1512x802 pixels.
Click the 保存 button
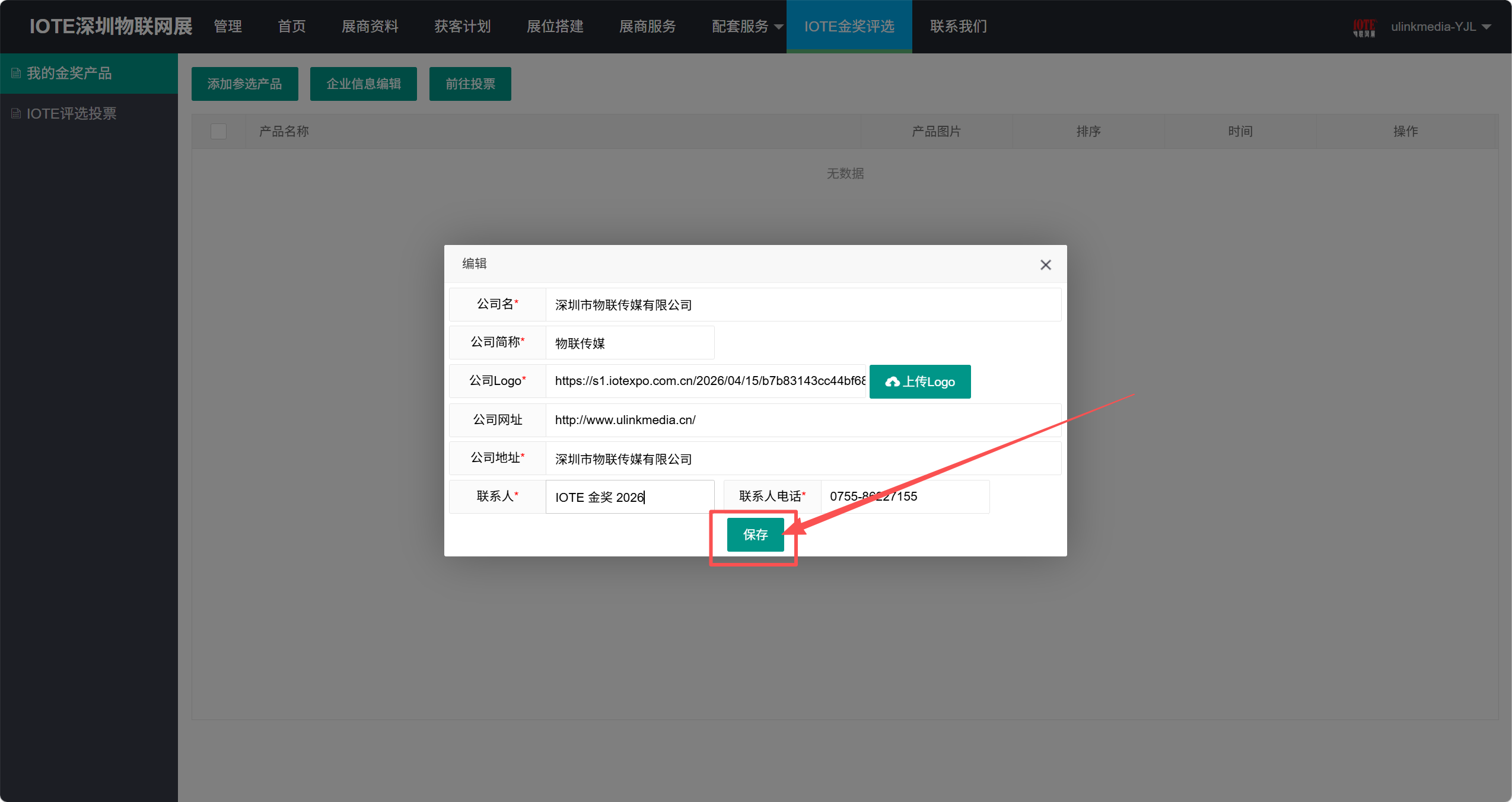pos(755,534)
